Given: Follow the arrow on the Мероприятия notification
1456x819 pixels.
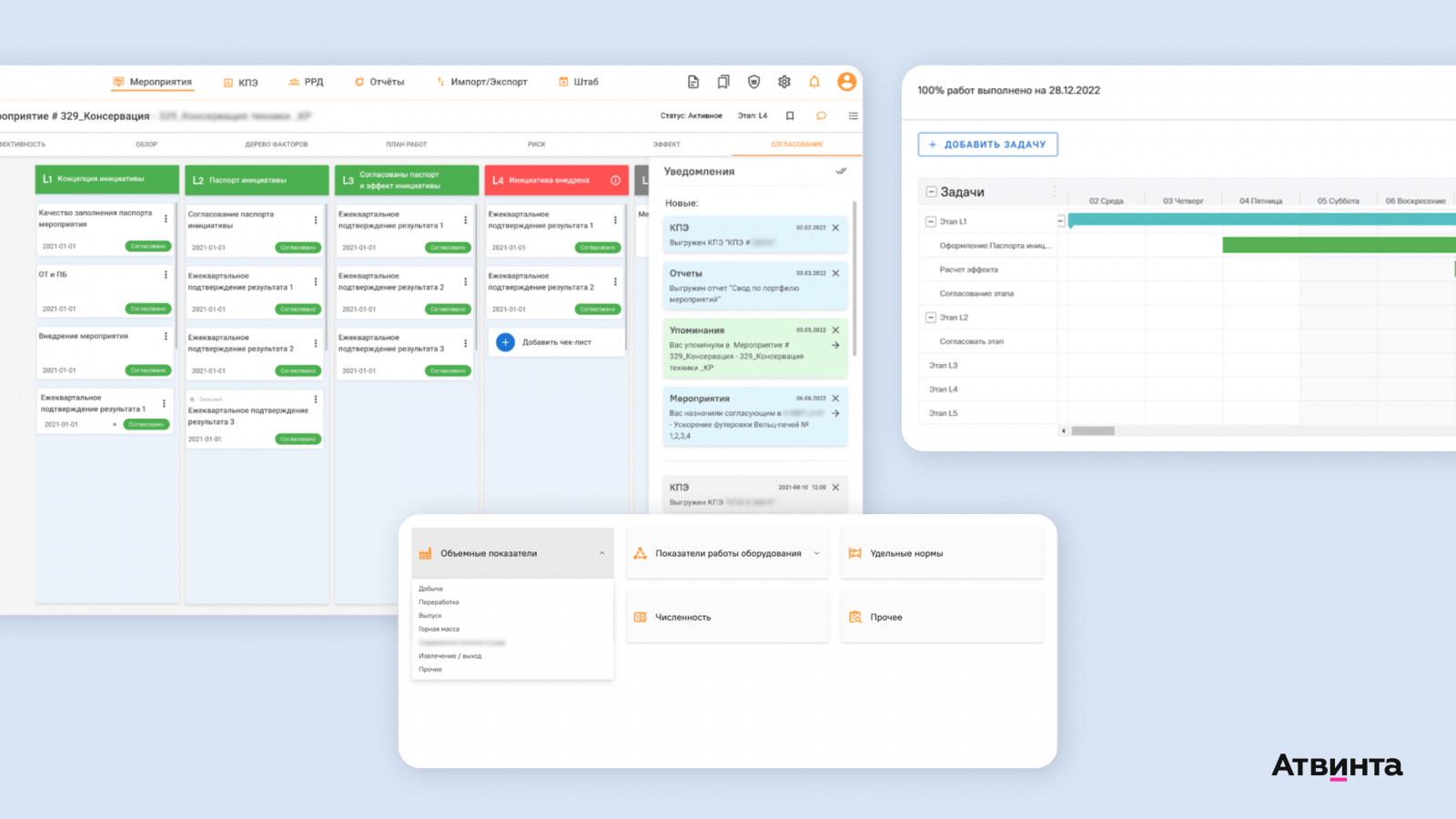Looking at the screenshot, I should pos(836,413).
